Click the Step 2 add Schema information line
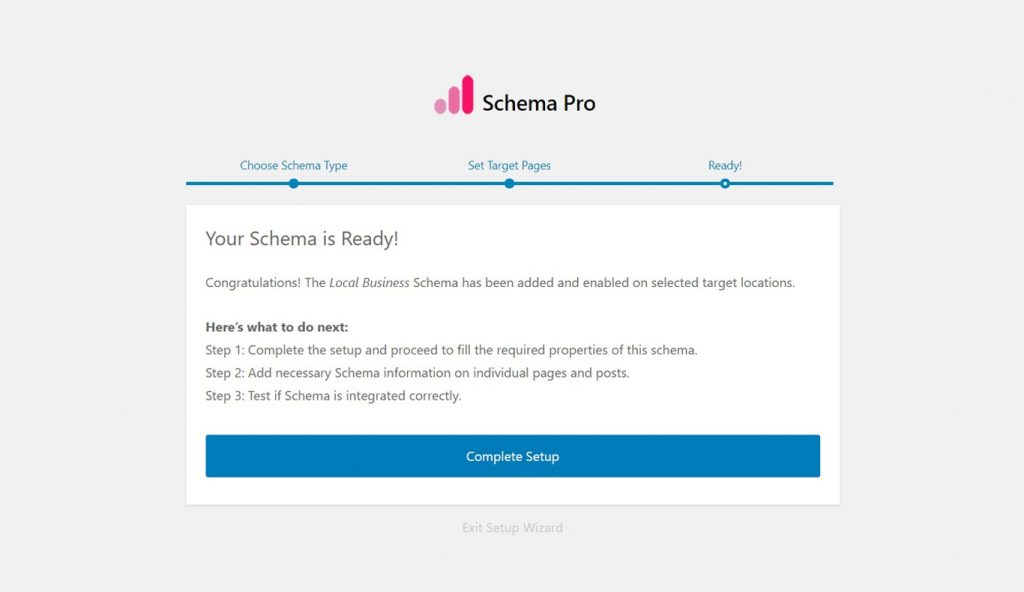The width and height of the screenshot is (1024, 592). click(417, 373)
